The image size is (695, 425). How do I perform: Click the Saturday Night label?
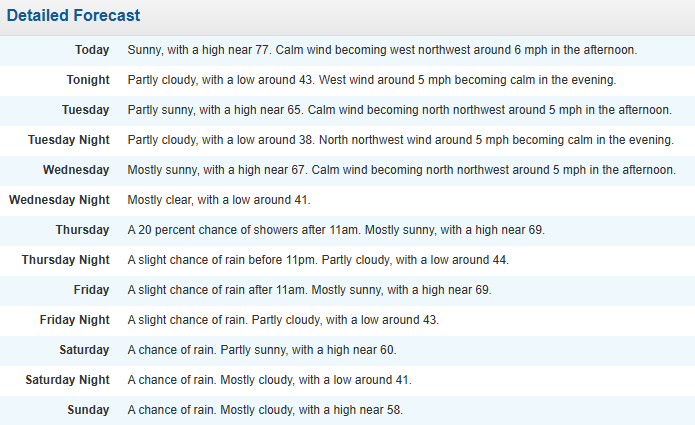67,380
